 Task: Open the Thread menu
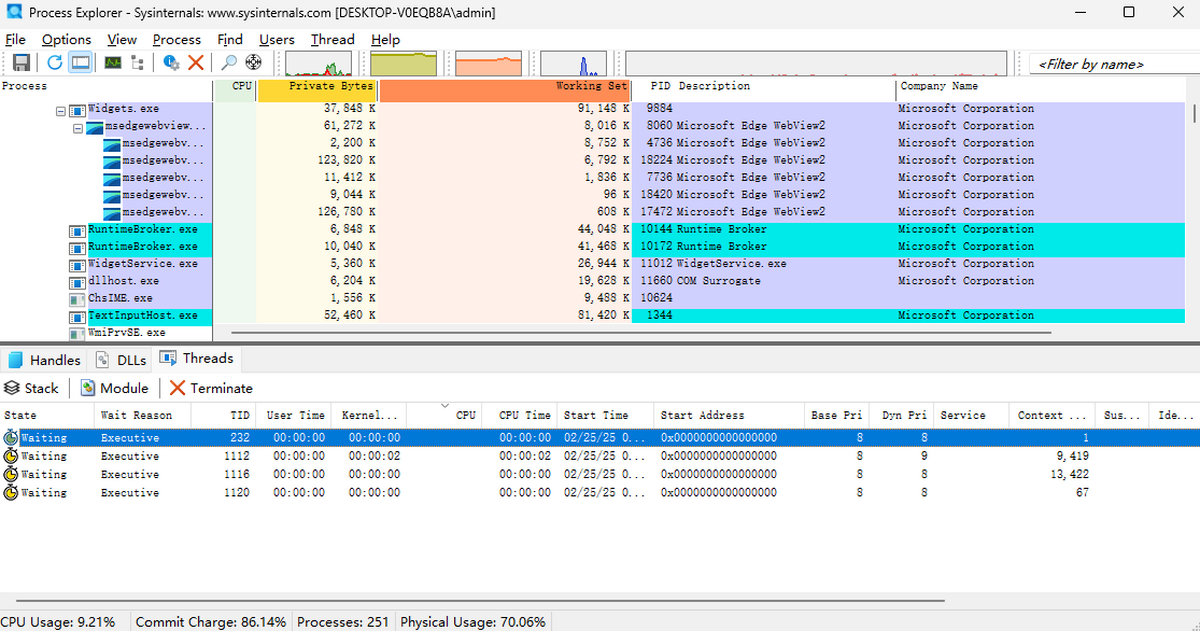click(332, 40)
